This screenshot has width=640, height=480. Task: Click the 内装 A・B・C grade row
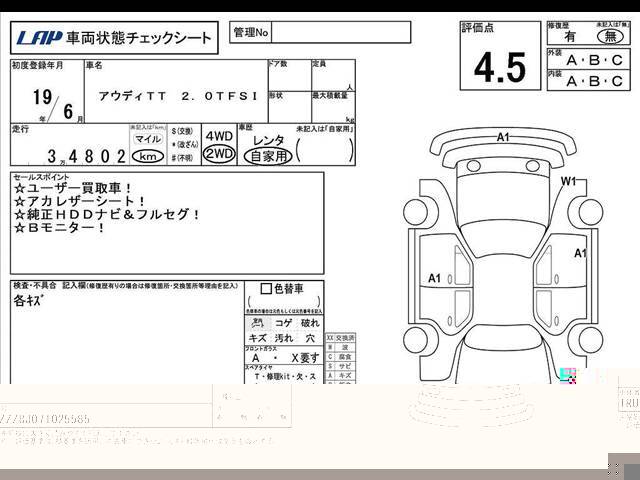point(589,79)
